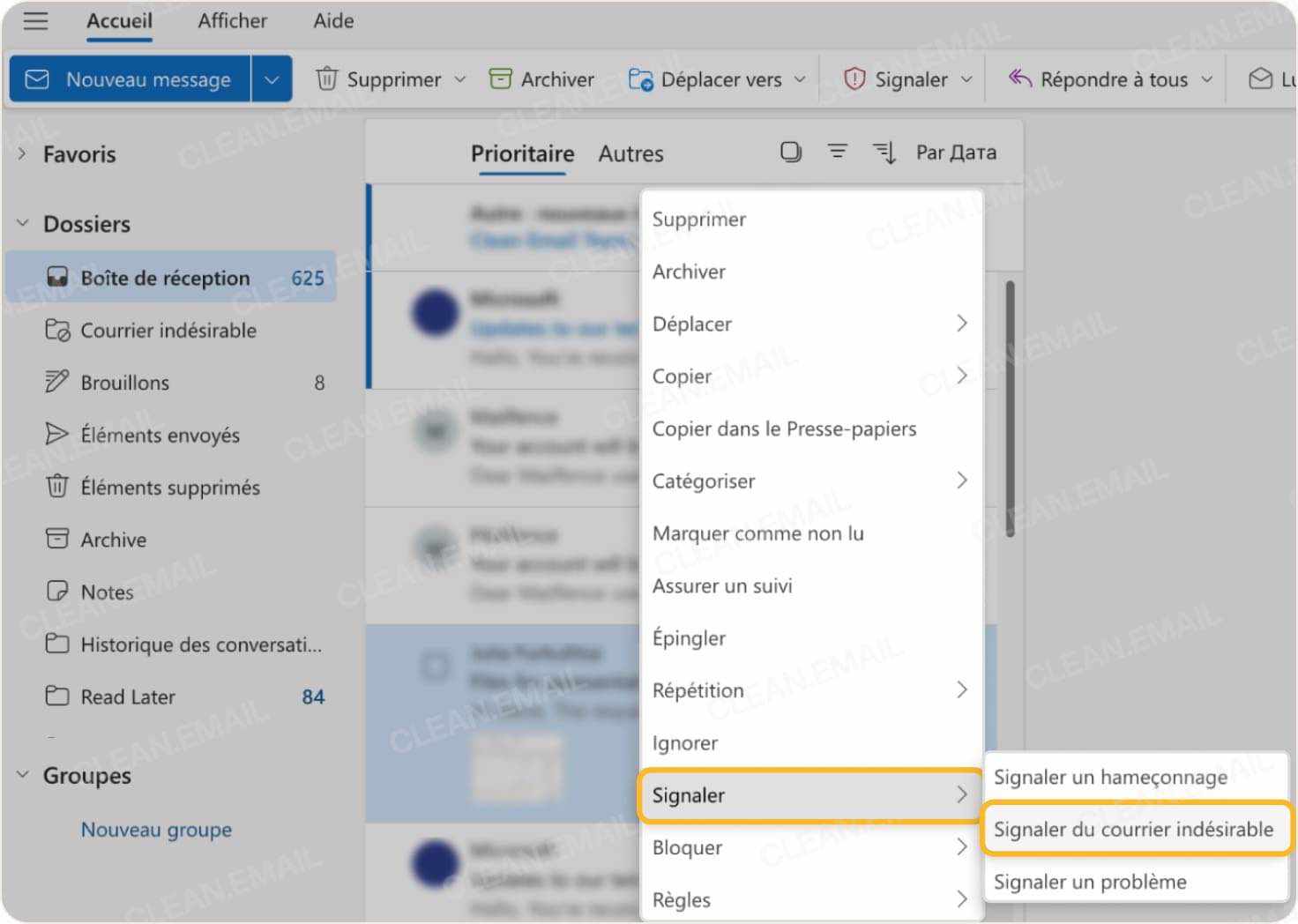The image size is (1298, 924).
Task: Click the Éléments supprimés trash icon
Action: pos(56,486)
